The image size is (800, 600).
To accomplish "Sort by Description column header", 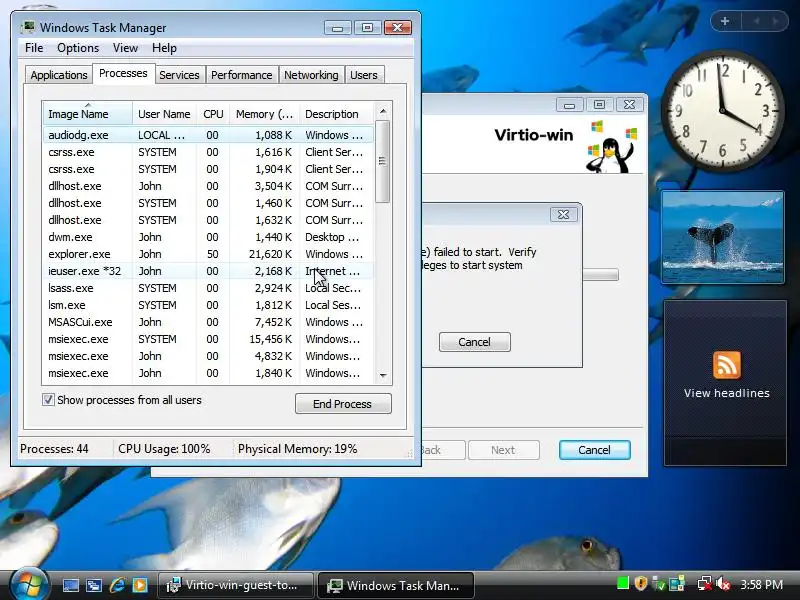I will pyautogui.click(x=337, y=114).
